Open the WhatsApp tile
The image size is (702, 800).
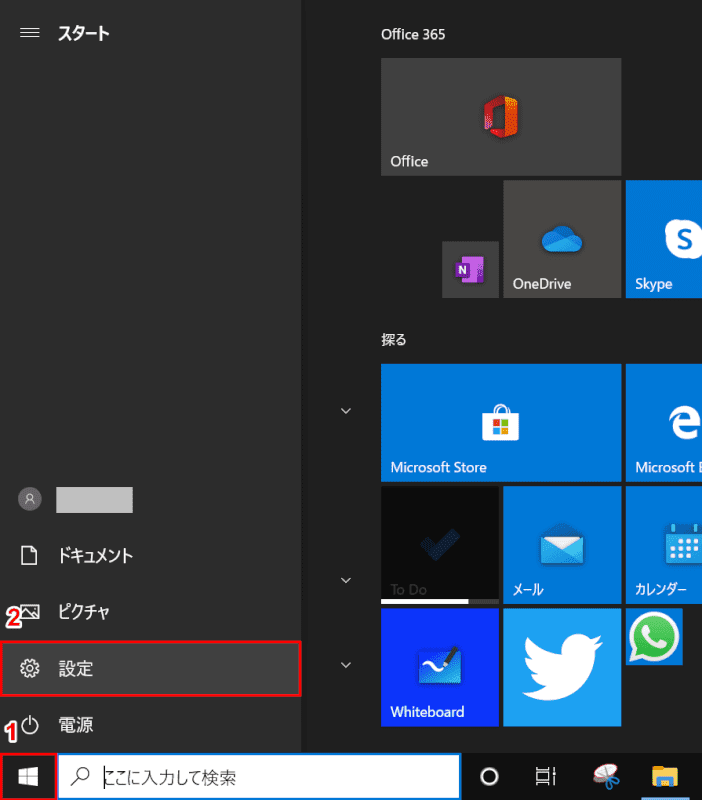click(x=654, y=637)
